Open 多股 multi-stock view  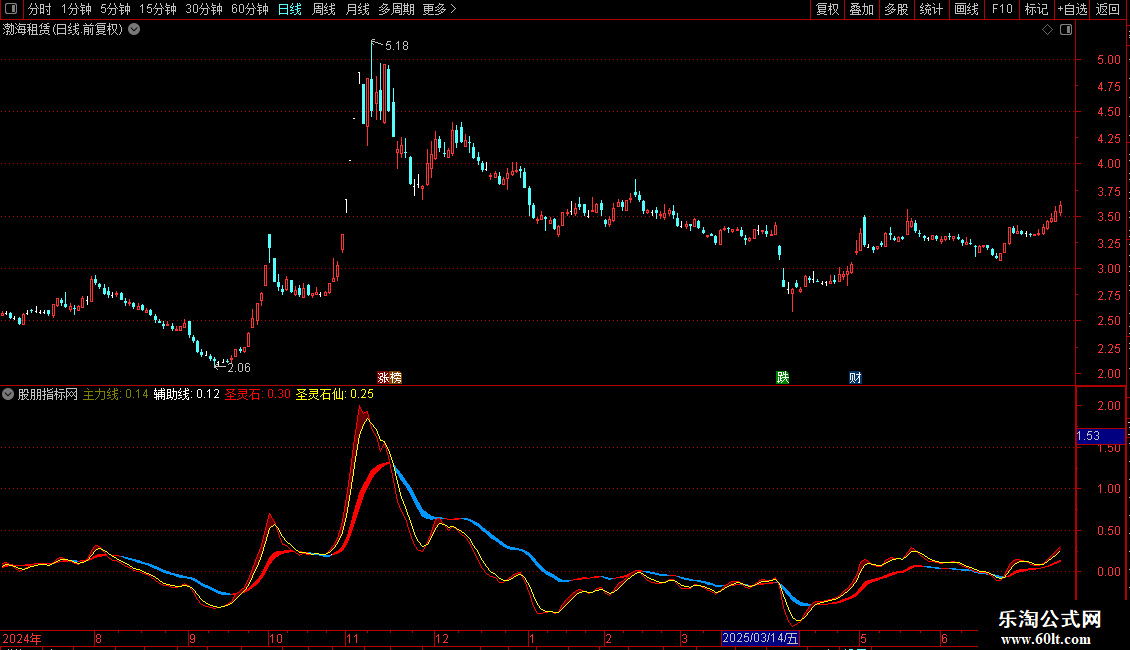tap(896, 9)
